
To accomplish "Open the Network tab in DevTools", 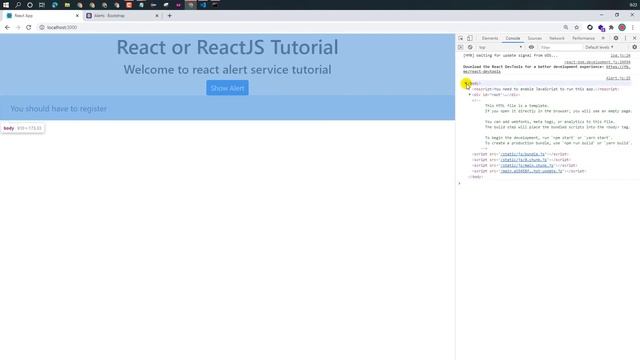I will pos(557,38).
